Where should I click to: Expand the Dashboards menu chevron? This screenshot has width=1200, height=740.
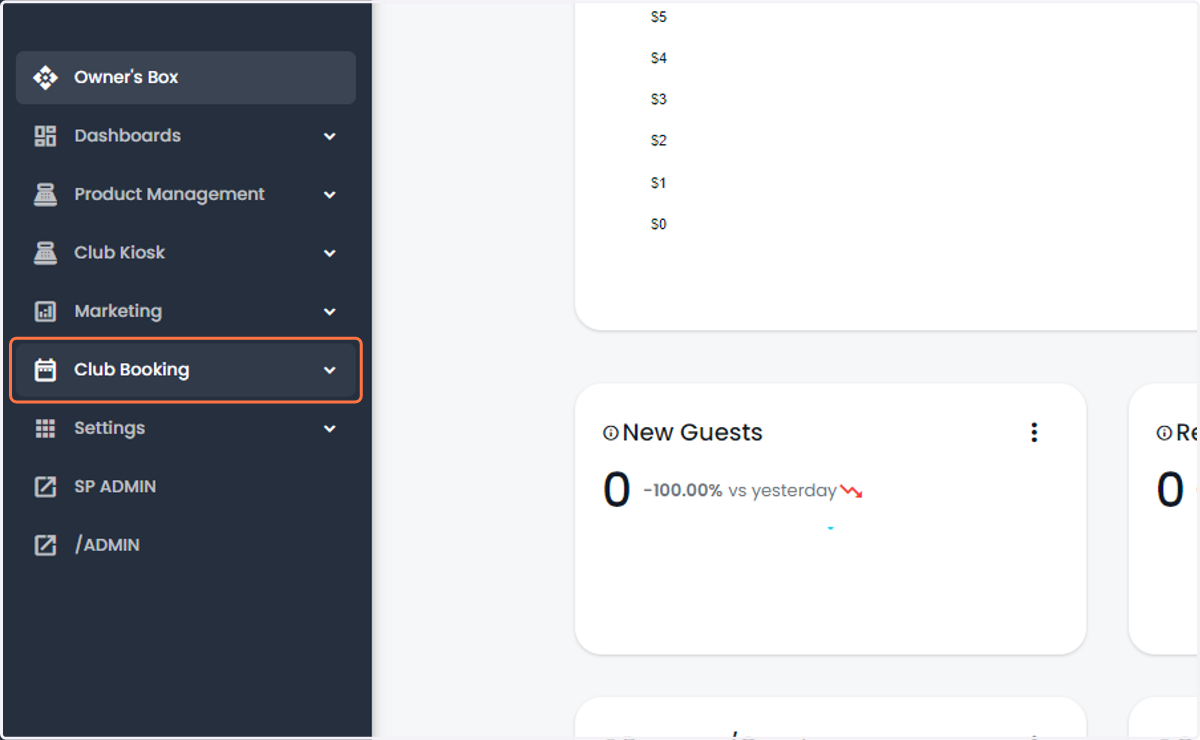(x=330, y=136)
